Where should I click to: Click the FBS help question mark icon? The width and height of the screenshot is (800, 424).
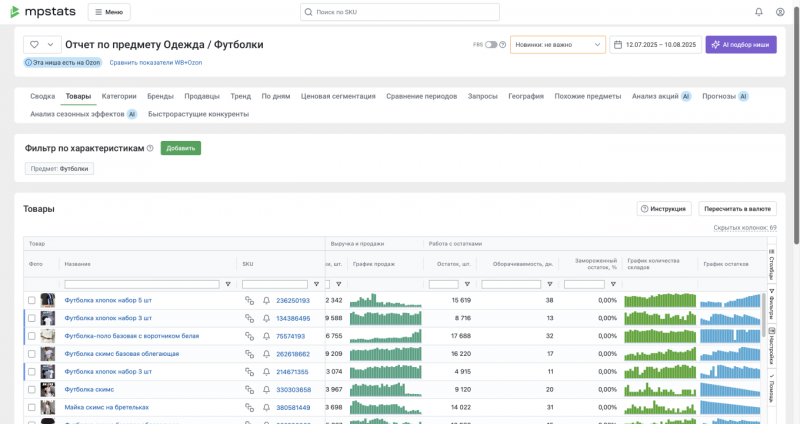point(502,45)
